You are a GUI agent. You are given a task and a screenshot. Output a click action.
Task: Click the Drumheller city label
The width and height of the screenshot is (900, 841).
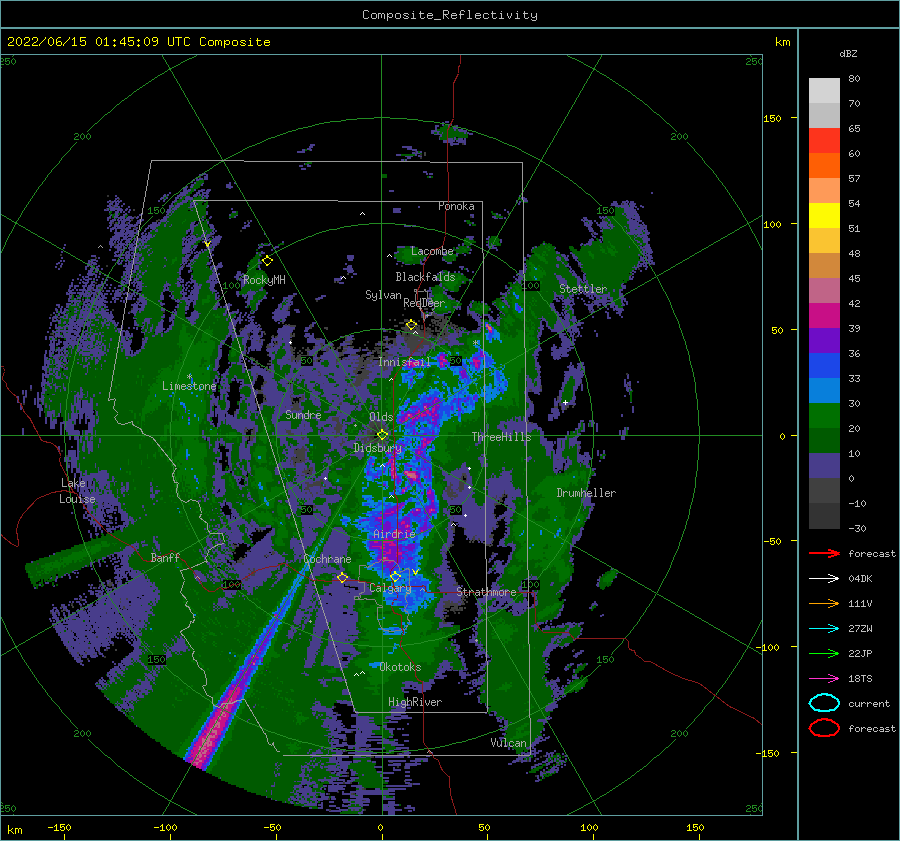tap(586, 493)
